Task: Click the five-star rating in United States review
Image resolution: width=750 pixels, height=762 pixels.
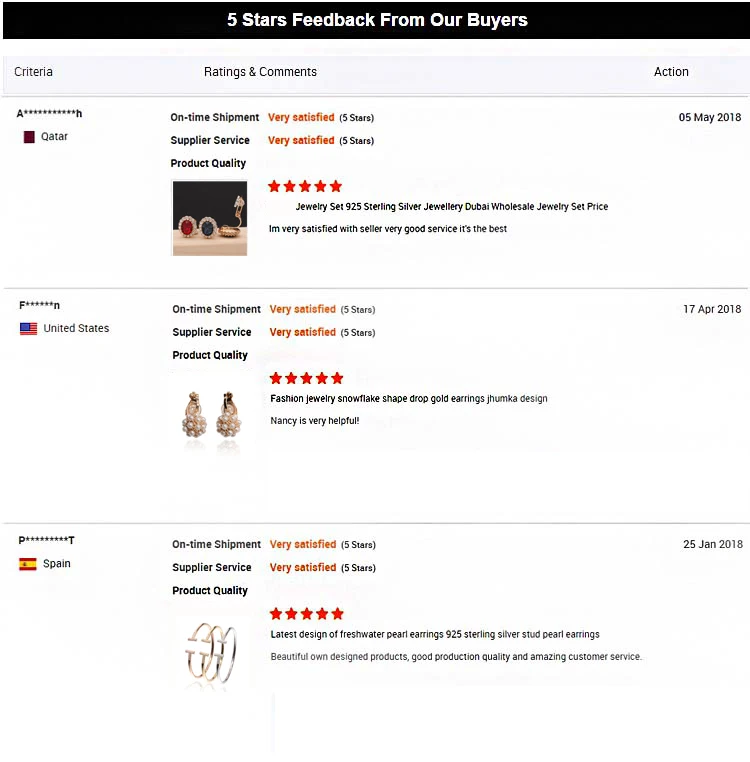Action: pyautogui.click(x=306, y=378)
